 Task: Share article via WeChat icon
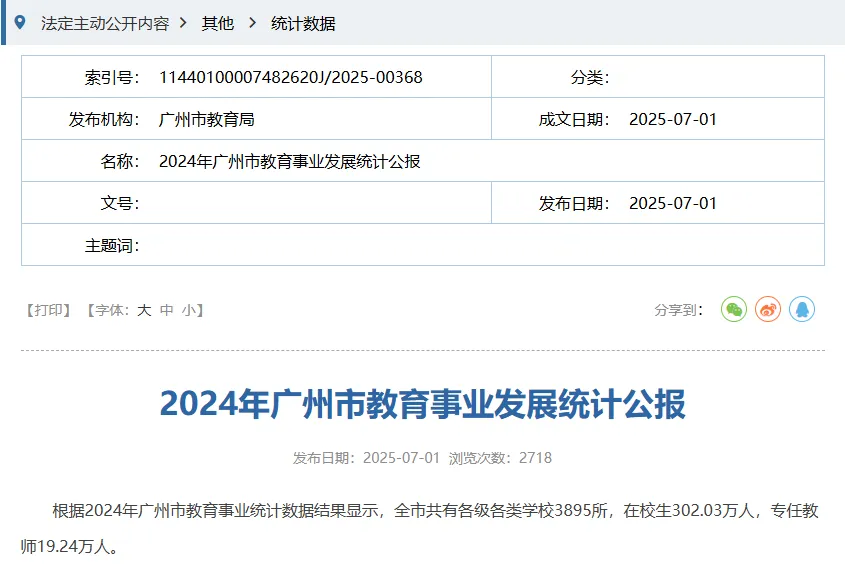733,309
